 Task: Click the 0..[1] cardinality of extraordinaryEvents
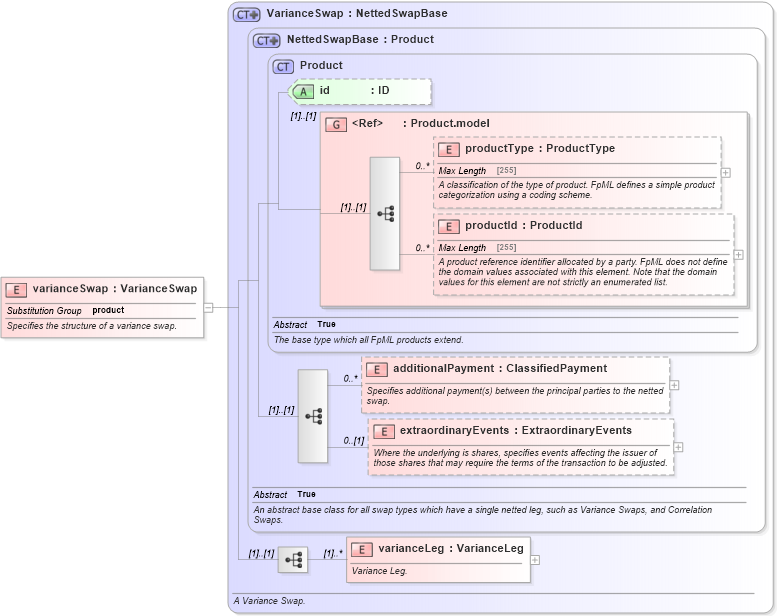point(354,441)
